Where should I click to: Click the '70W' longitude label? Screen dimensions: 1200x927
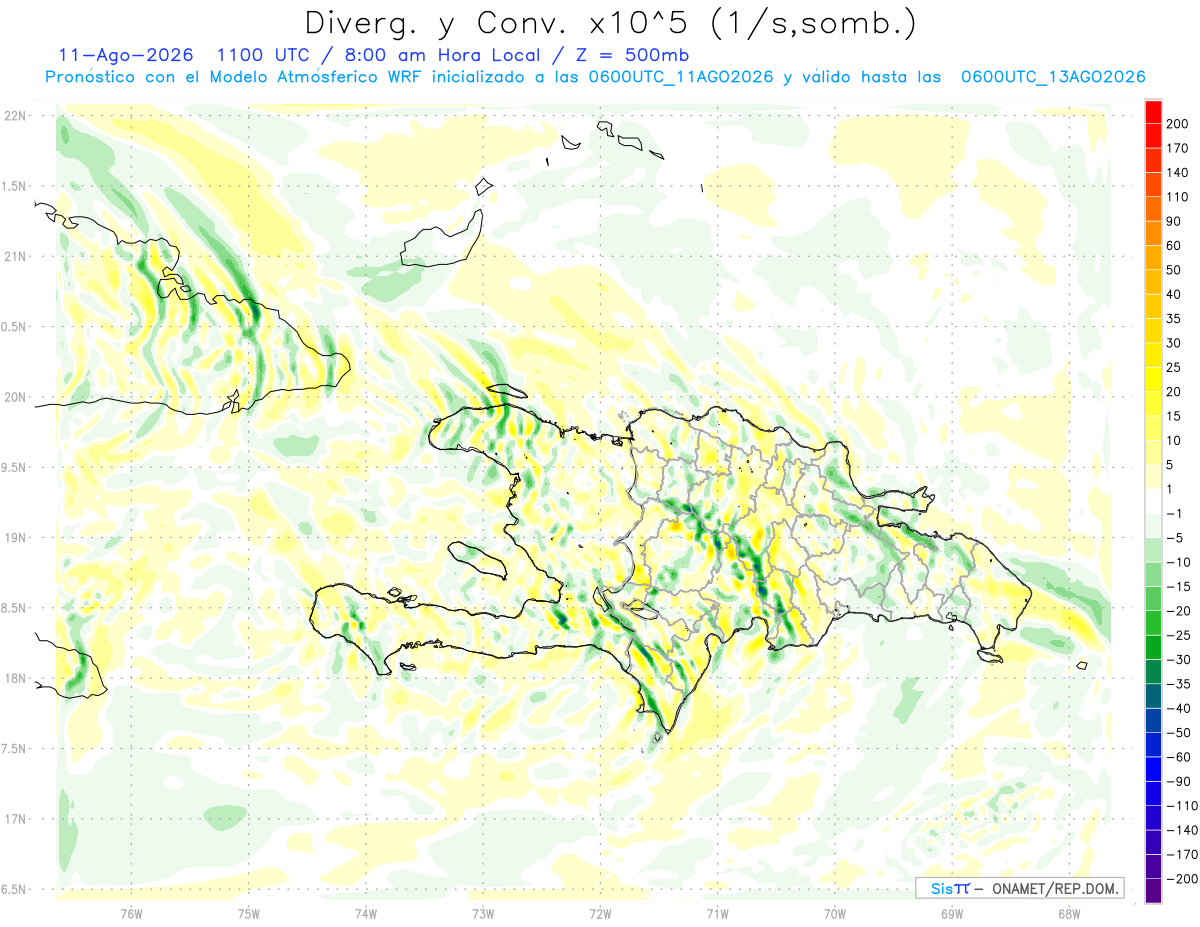[835, 913]
